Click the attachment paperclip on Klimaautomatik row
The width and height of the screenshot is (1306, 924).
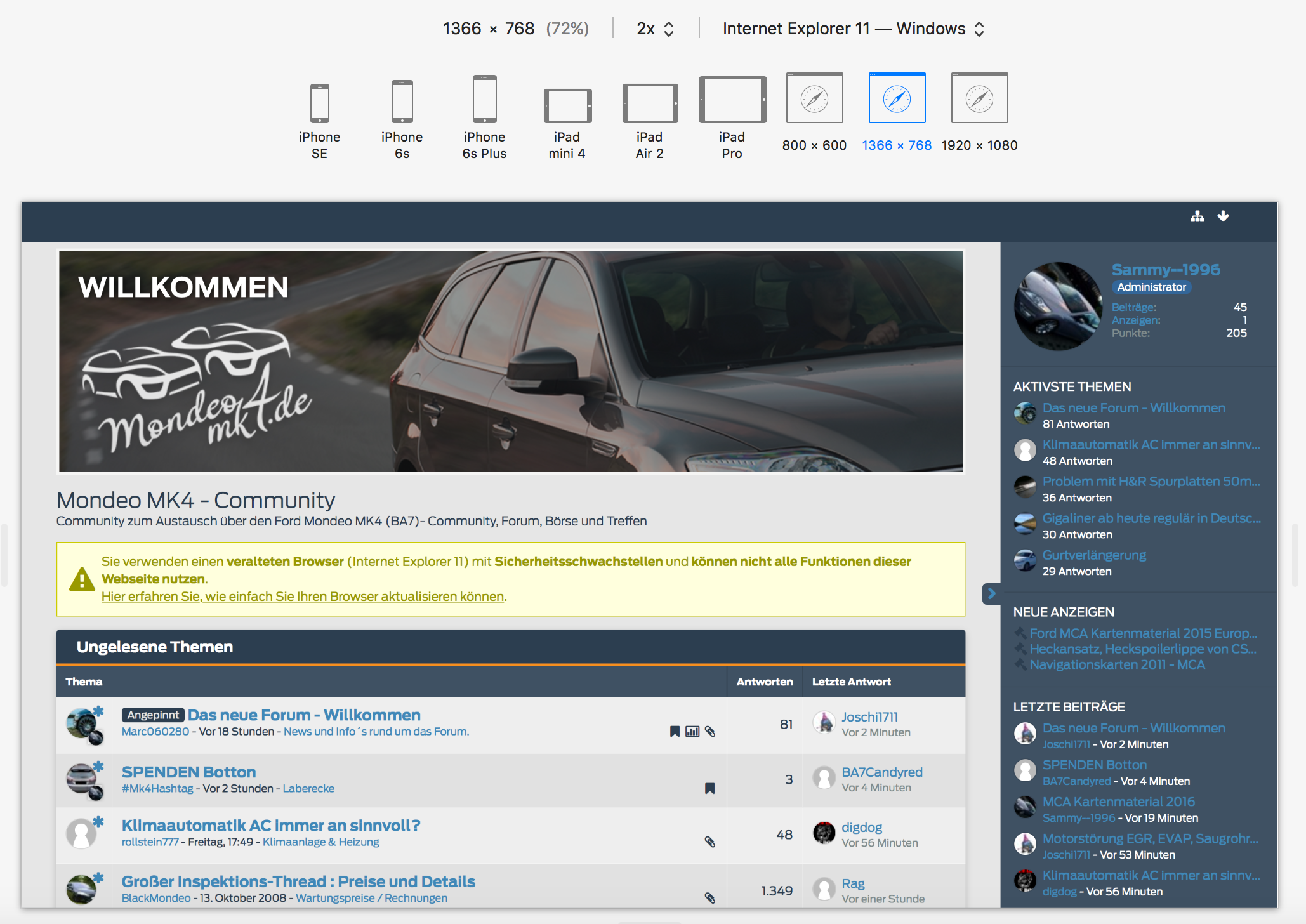point(709,842)
